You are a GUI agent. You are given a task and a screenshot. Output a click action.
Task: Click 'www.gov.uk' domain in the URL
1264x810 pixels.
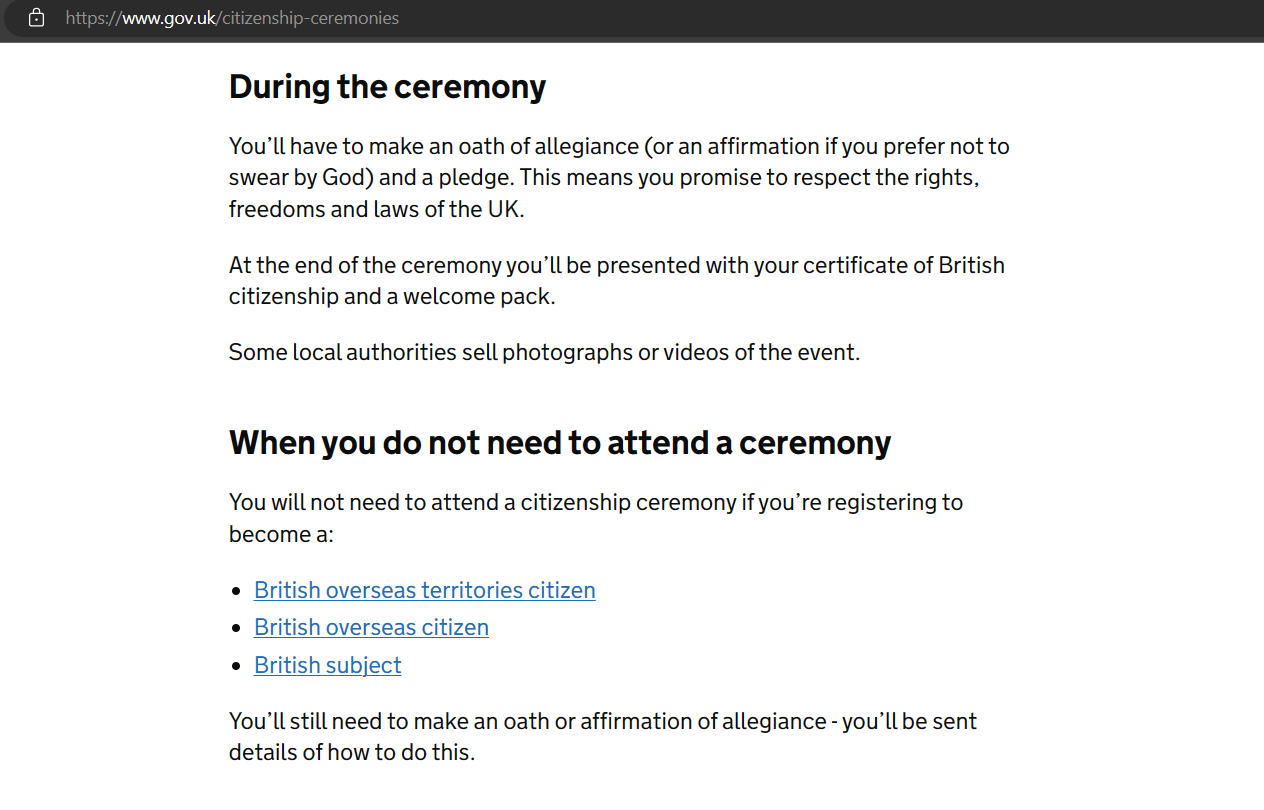[x=168, y=18]
